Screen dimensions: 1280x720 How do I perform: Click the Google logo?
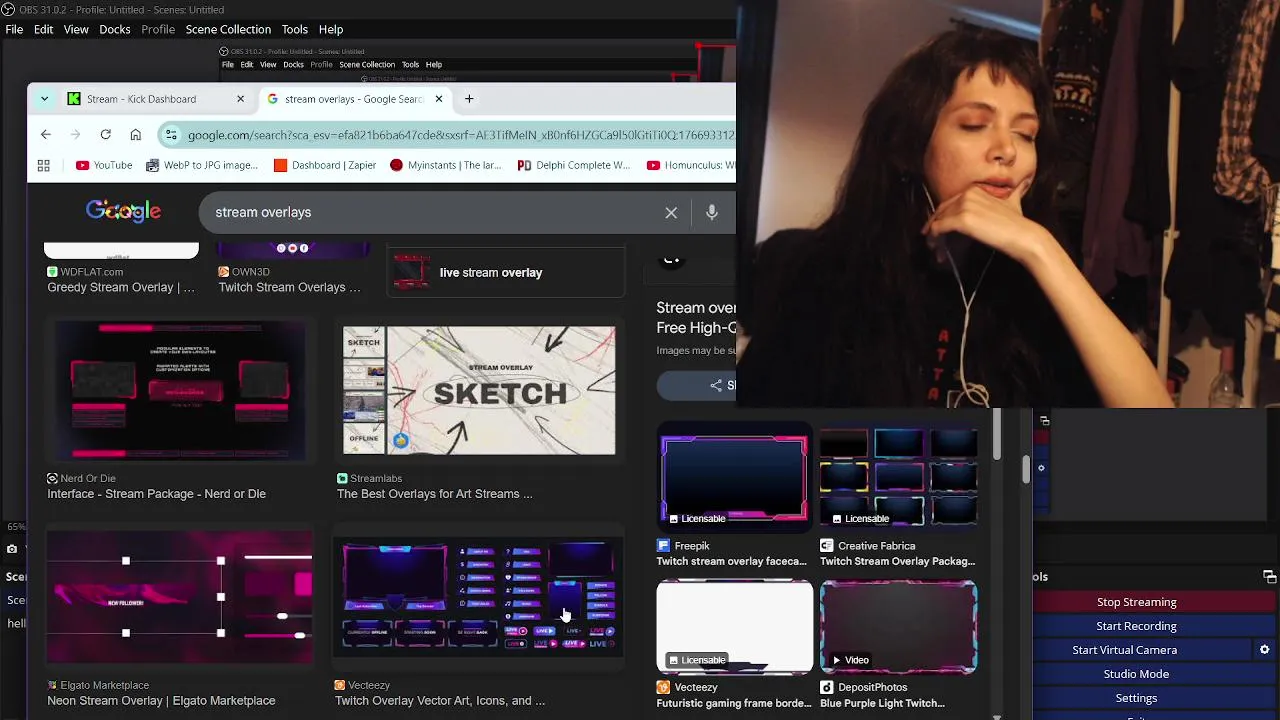pyautogui.click(x=123, y=211)
